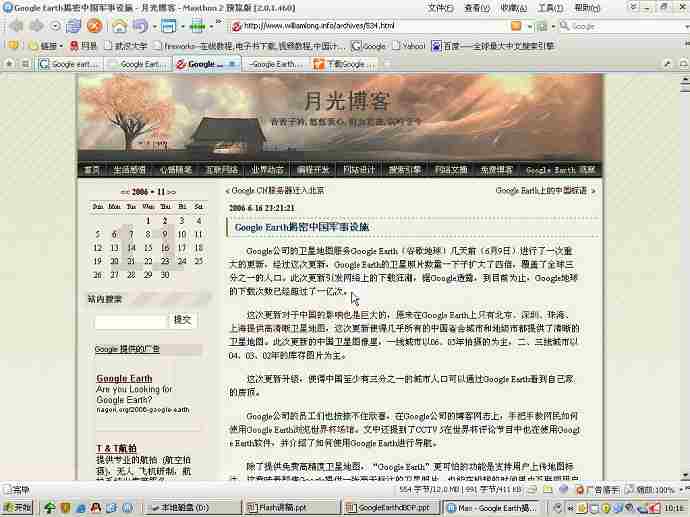Click the 广告猎手 ad filter in status bar
This screenshot has height=517, width=690.
click(598, 489)
